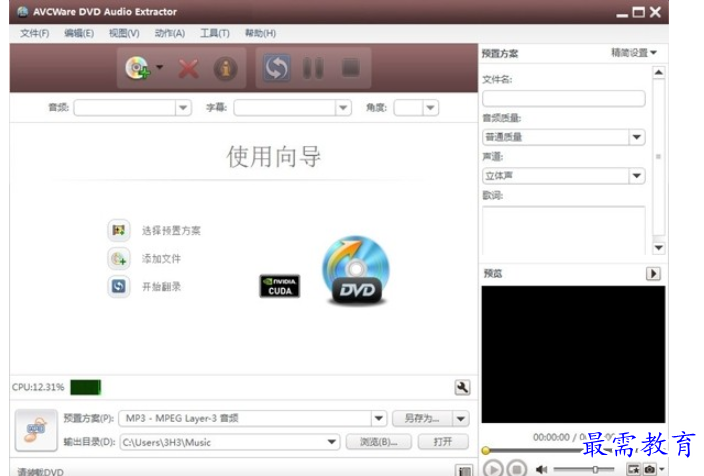Open the 动作(A) menu

[170, 33]
